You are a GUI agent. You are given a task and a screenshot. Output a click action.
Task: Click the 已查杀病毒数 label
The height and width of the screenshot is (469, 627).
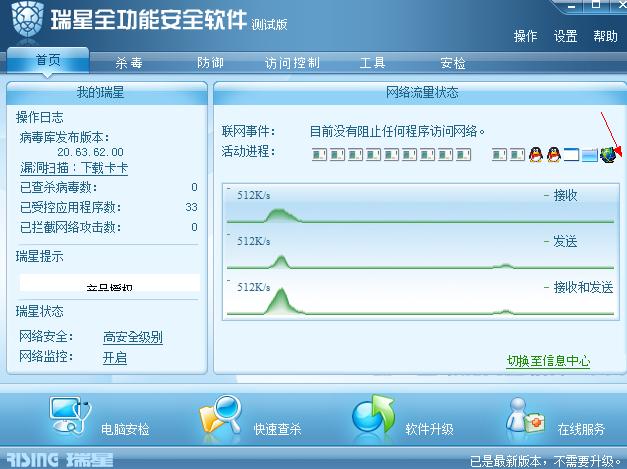pos(59,187)
